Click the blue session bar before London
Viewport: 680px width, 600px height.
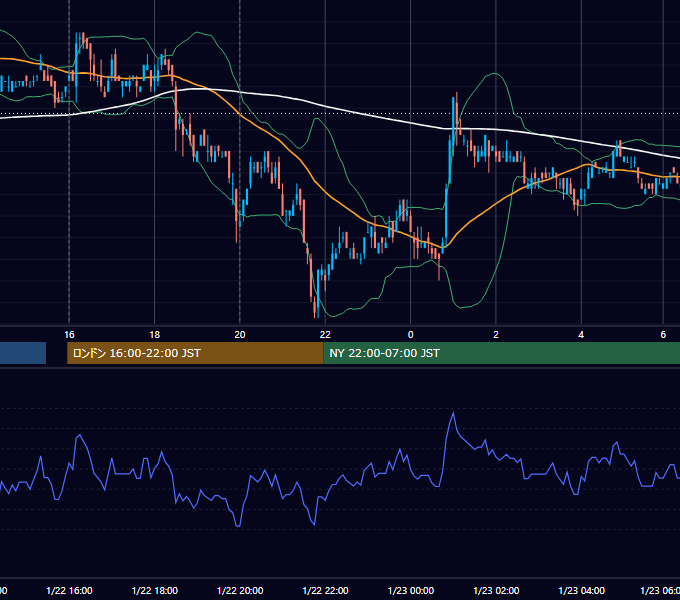tap(23, 353)
